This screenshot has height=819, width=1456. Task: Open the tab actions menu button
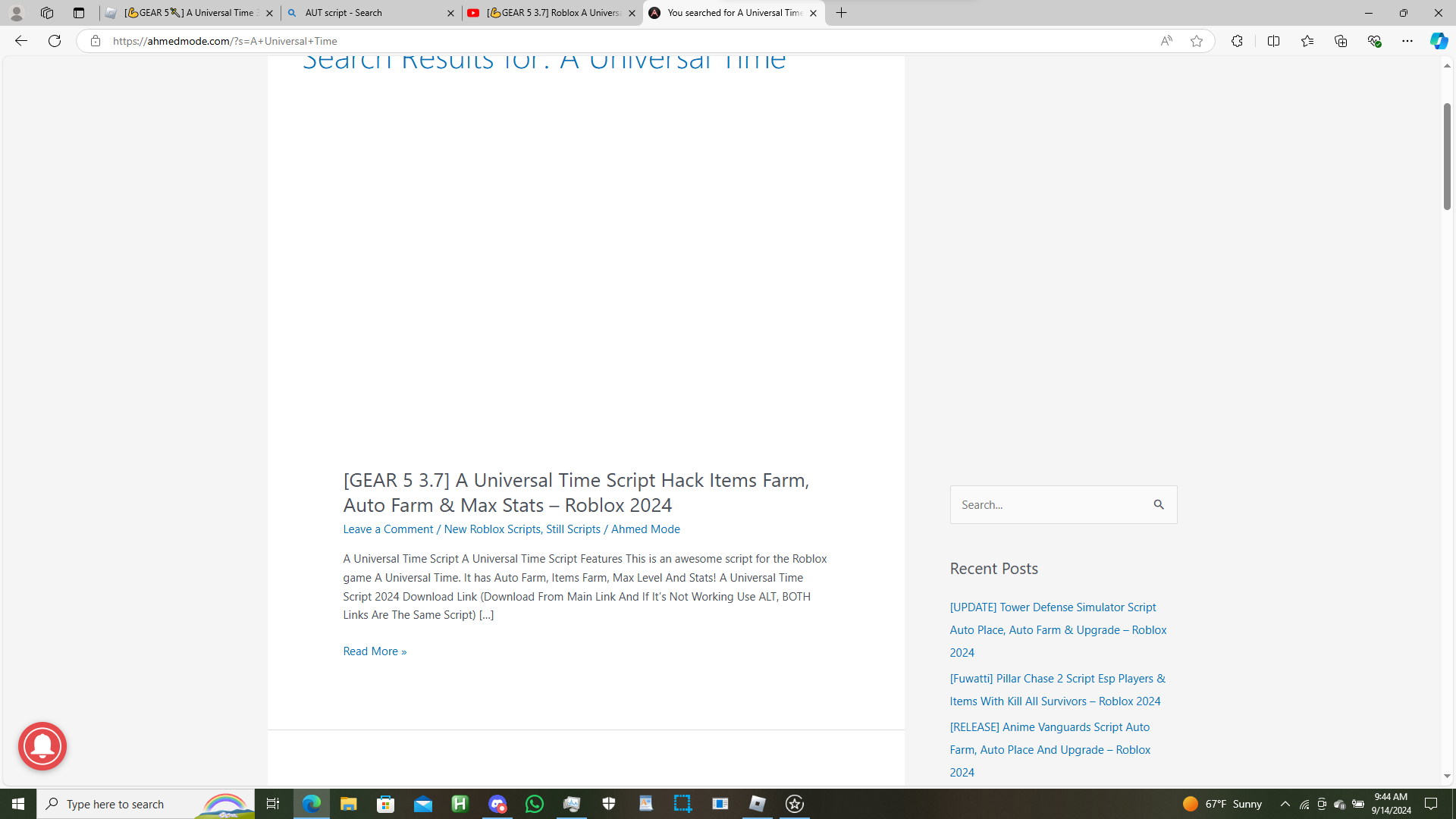79,13
